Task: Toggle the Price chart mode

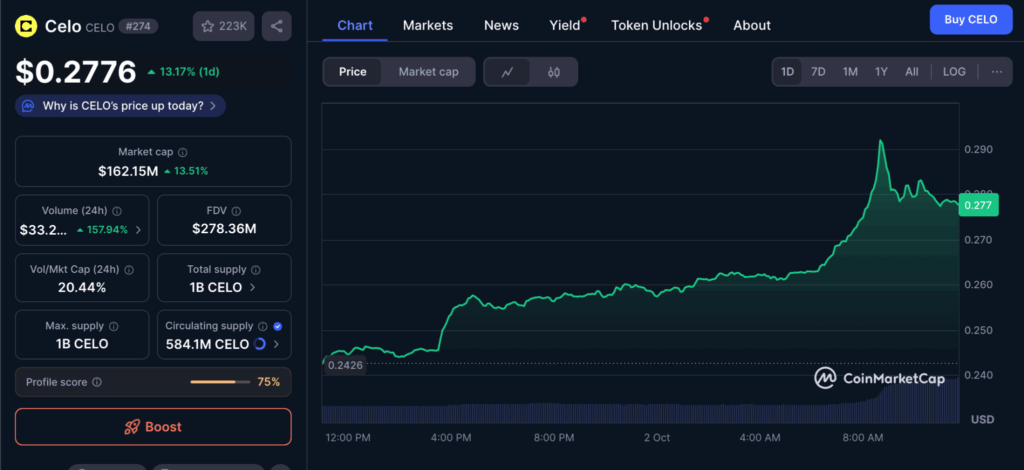Action: pos(353,72)
